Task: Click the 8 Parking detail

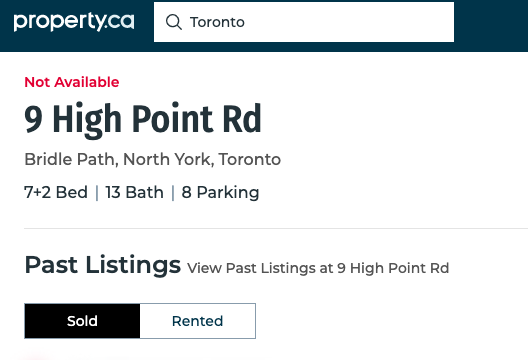Action: click(221, 193)
